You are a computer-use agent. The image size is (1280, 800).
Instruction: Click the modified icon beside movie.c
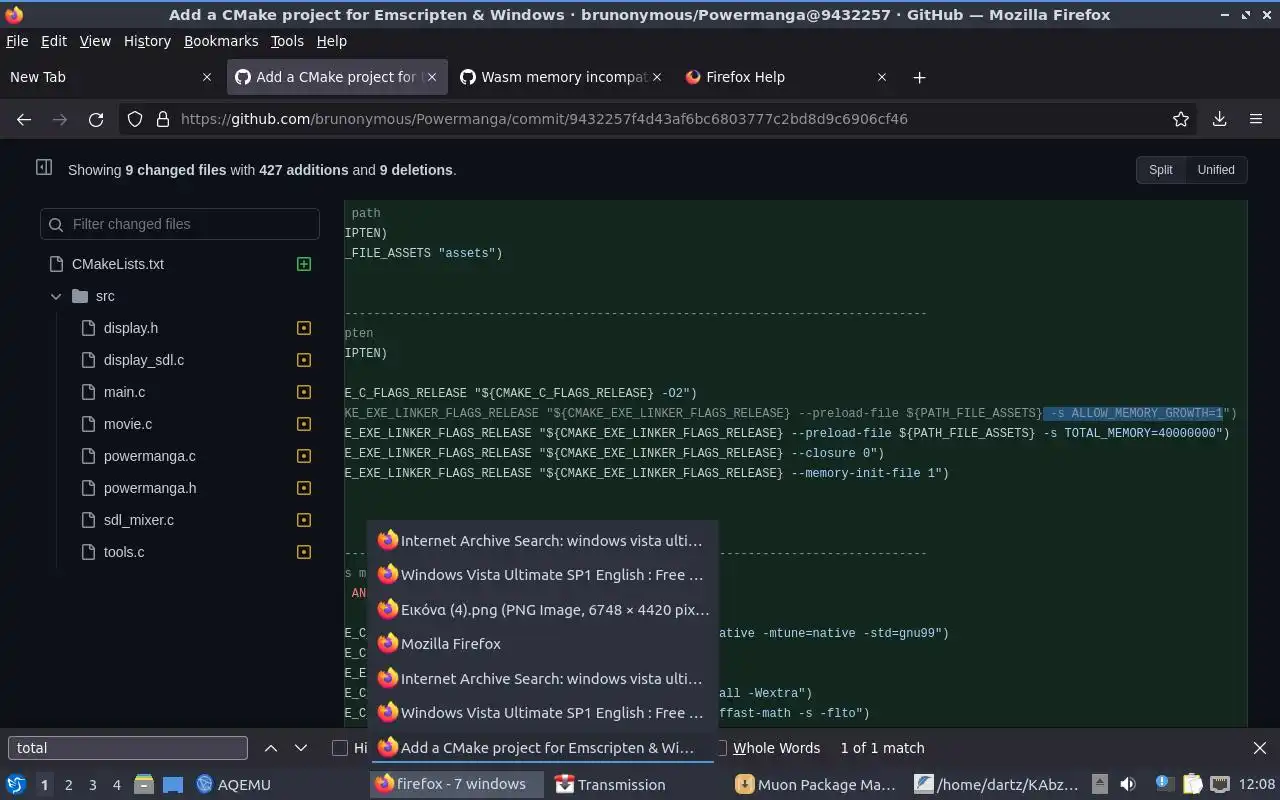pyautogui.click(x=304, y=424)
